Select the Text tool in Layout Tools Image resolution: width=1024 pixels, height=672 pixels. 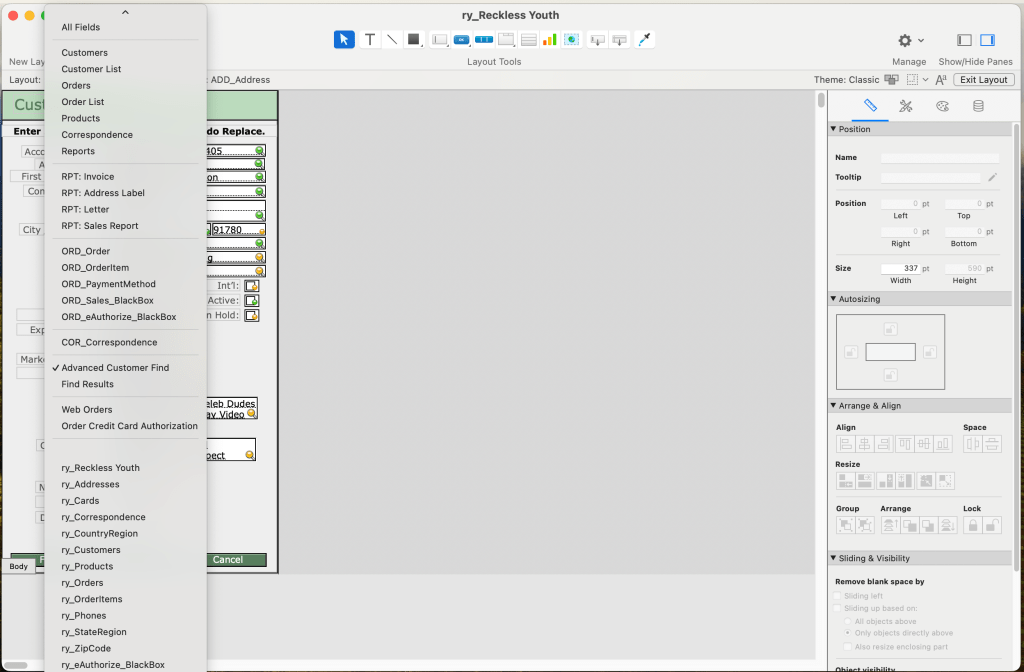coord(370,40)
